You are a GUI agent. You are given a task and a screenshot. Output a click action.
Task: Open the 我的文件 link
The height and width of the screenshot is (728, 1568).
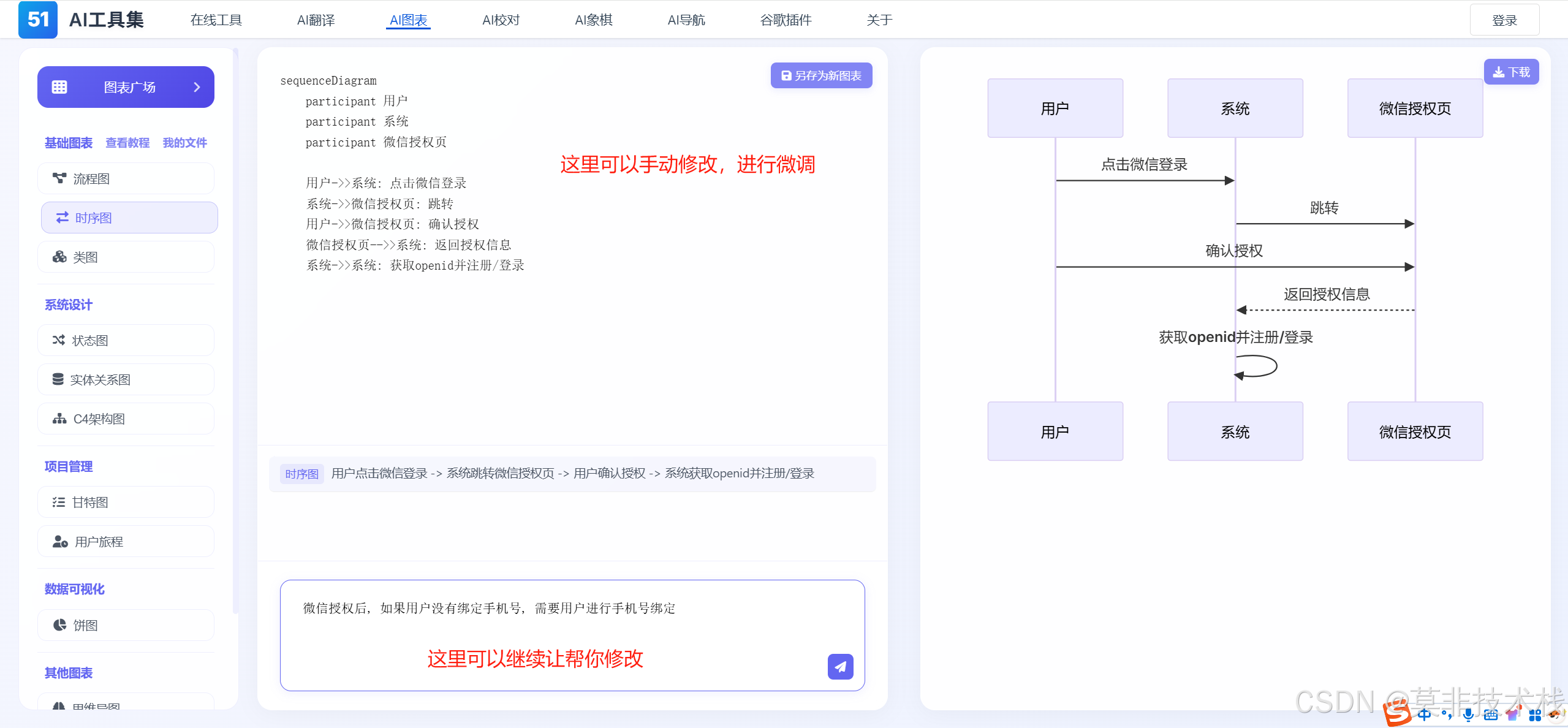tap(184, 143)
